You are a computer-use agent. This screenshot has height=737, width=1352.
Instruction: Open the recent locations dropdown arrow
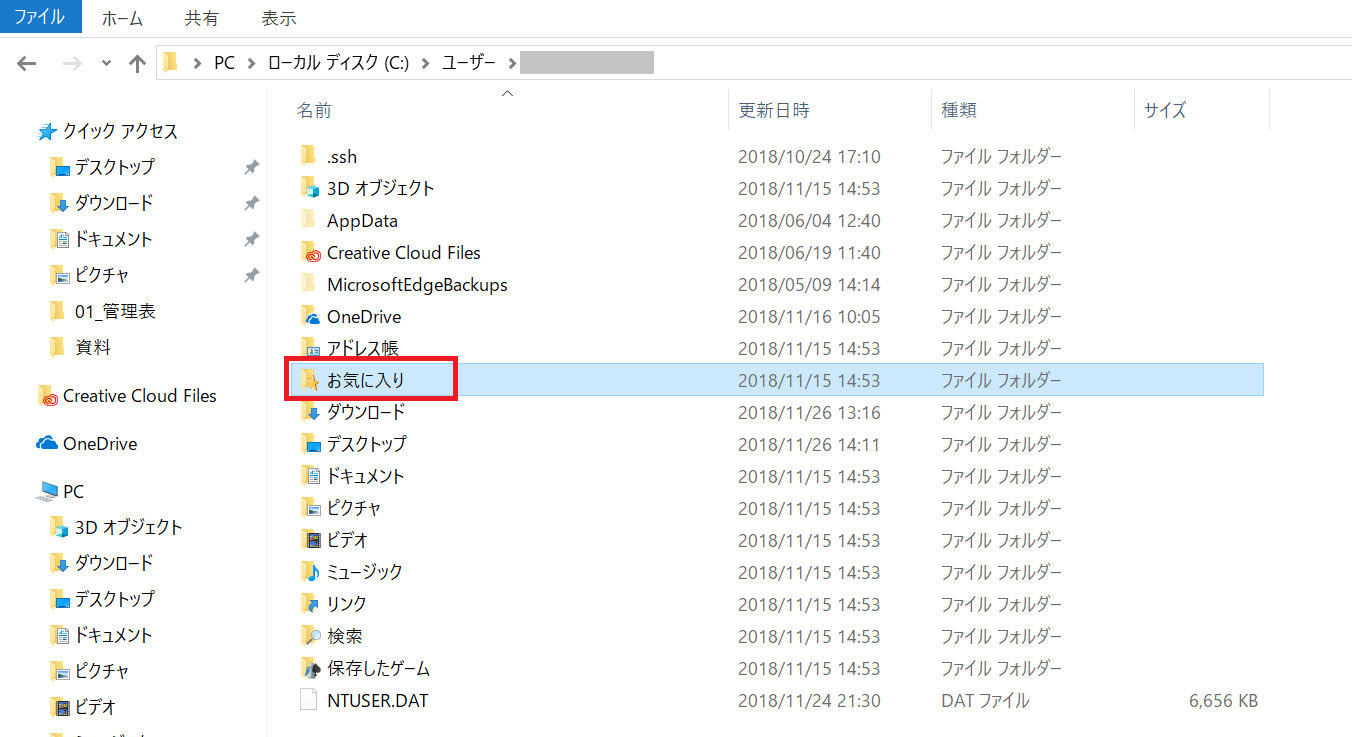[x=107, y=63]
